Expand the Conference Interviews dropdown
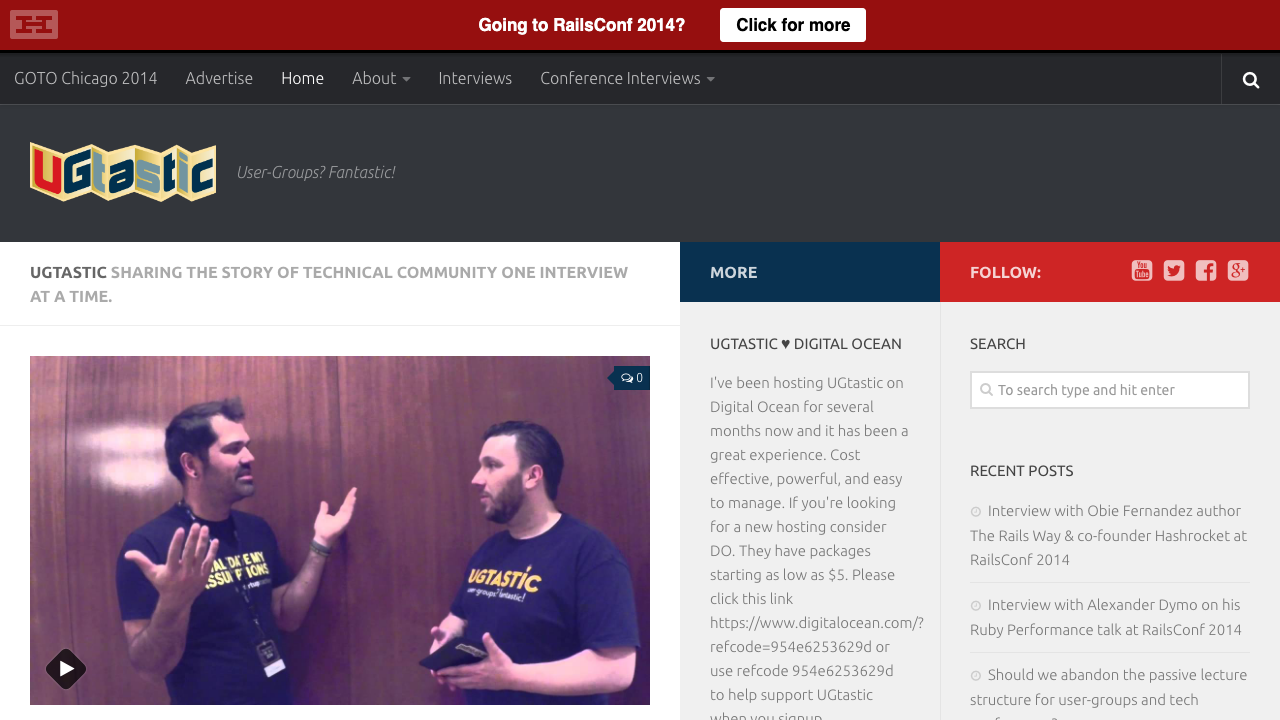 [x=627, y=78]
